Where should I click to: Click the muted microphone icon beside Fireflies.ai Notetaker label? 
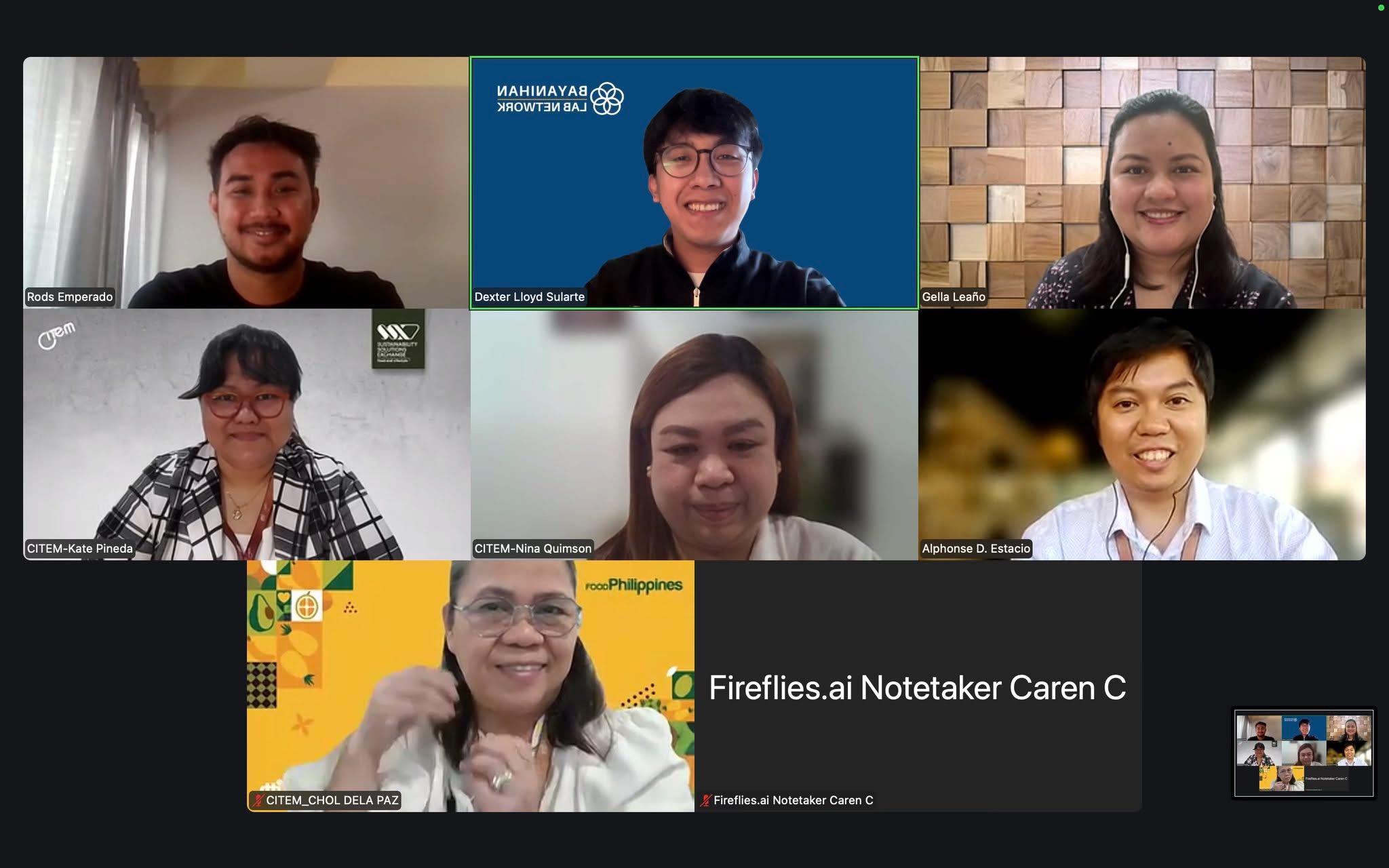[706, 800]
